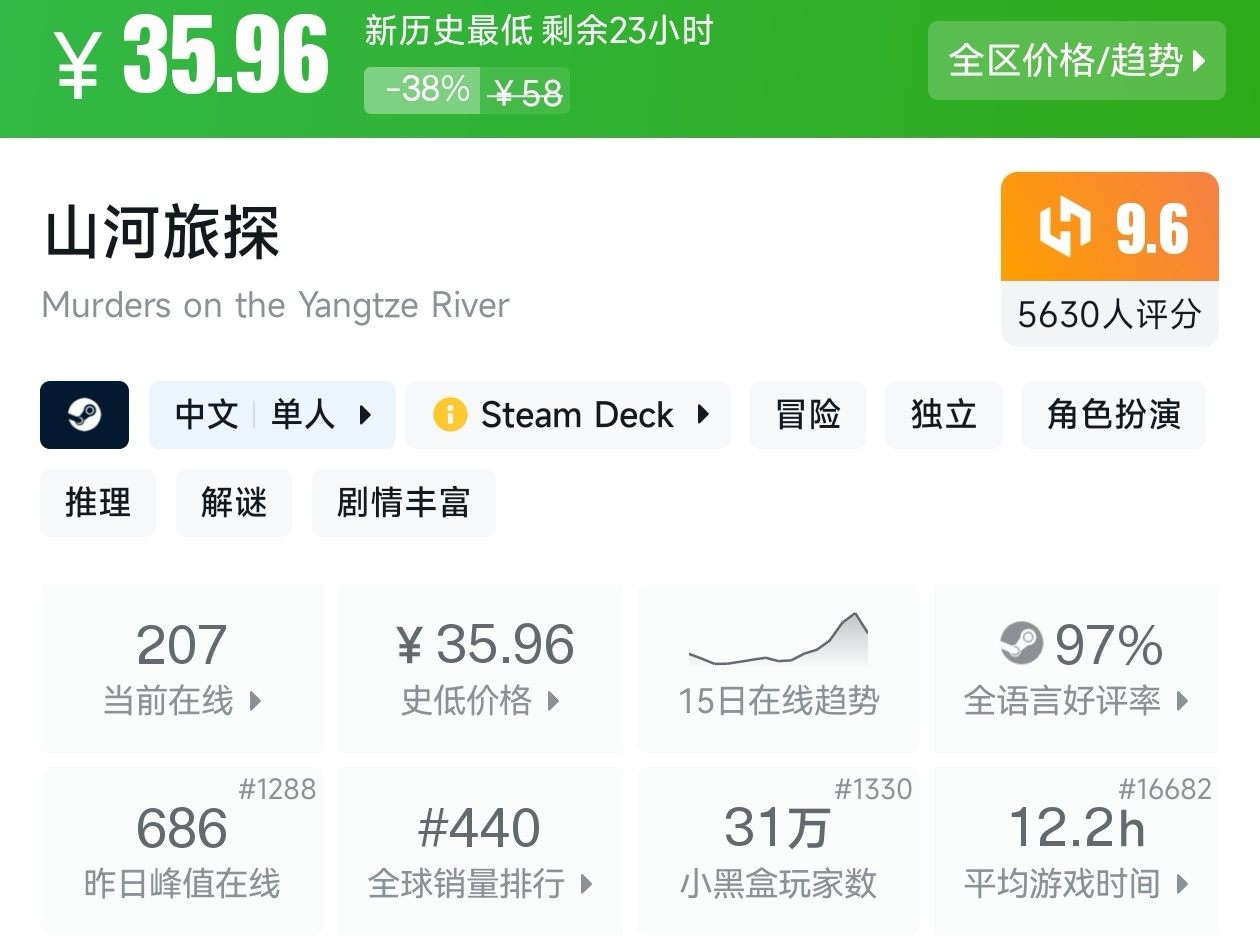Select the 冒险 genre tag
This screenshot has height=940, width=1260.
(807, 415)
